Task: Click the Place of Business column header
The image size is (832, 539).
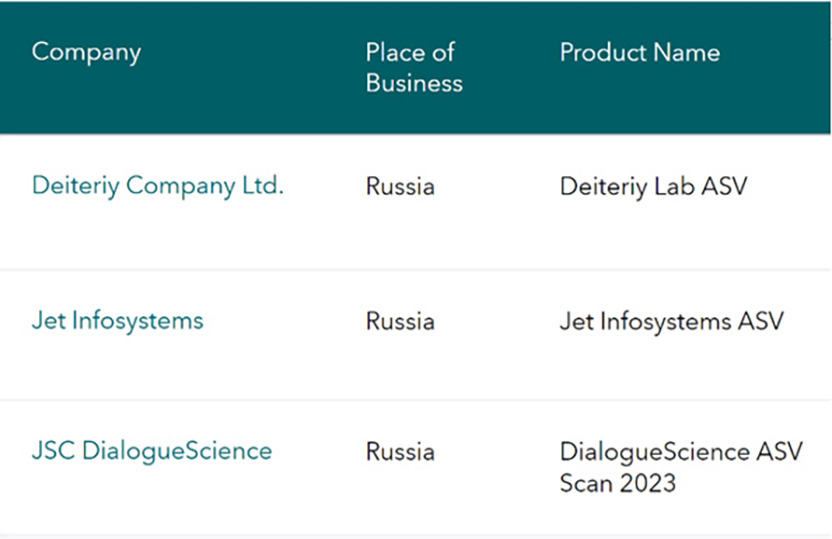Action: tap(414, 67)
